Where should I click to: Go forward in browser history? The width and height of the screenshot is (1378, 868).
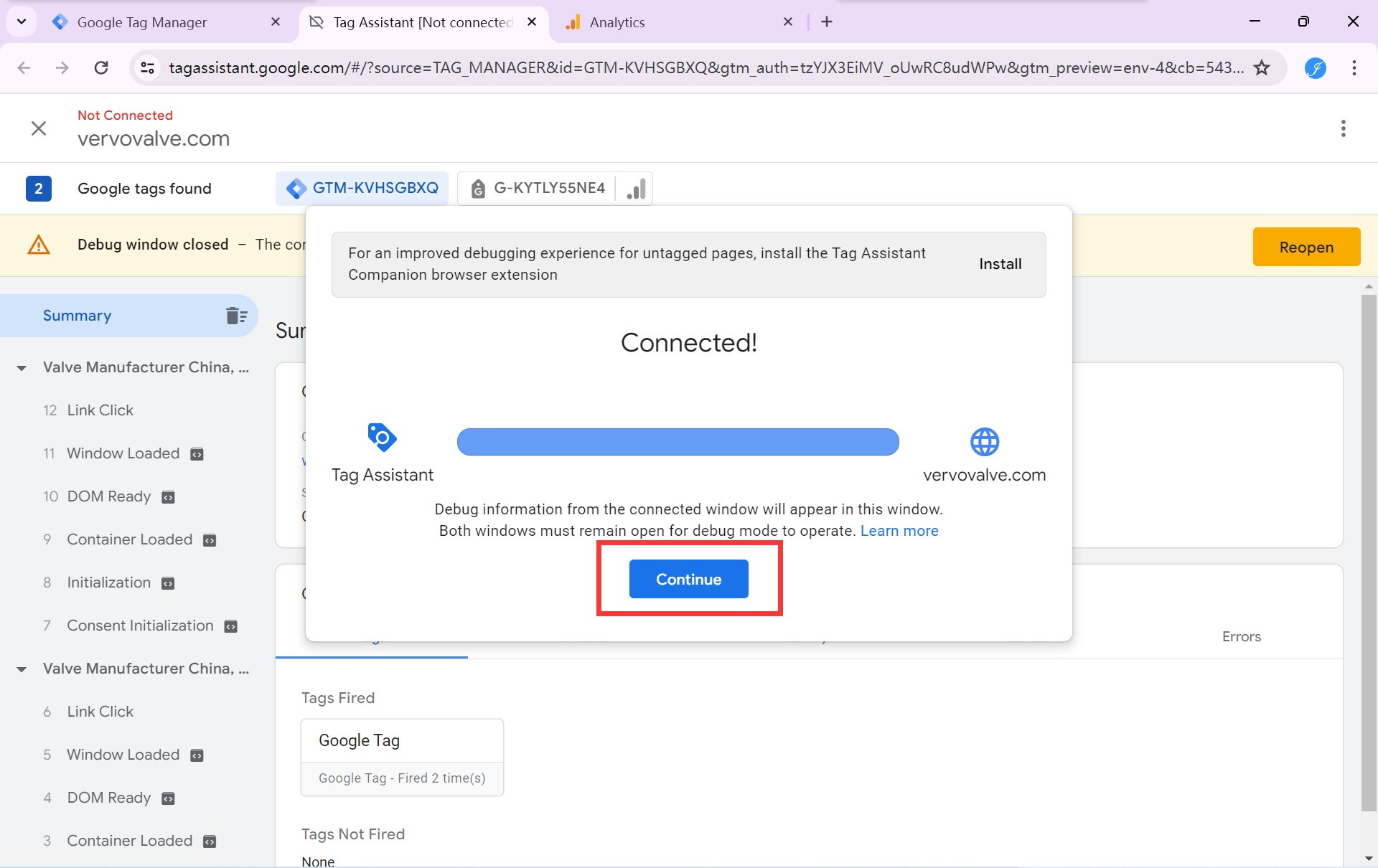[x=62, y=67]
